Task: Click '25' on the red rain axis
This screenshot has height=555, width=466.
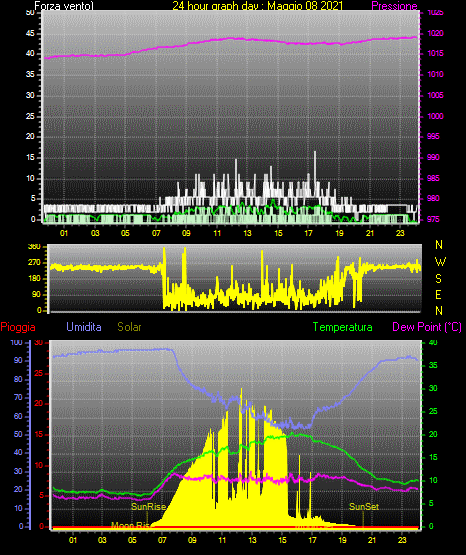Action: [x=39, y=373]
